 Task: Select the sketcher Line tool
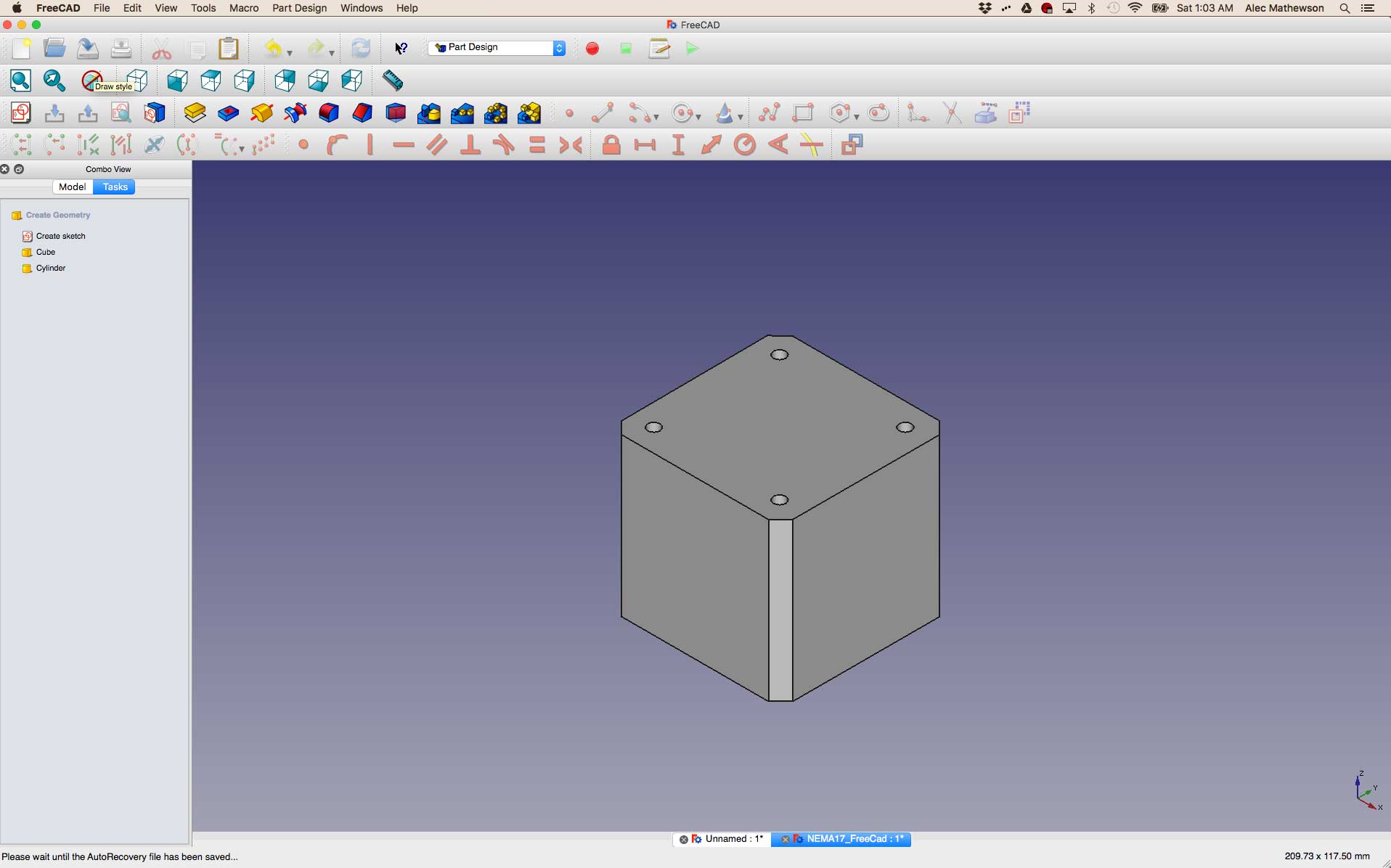(x=603, y=112)
